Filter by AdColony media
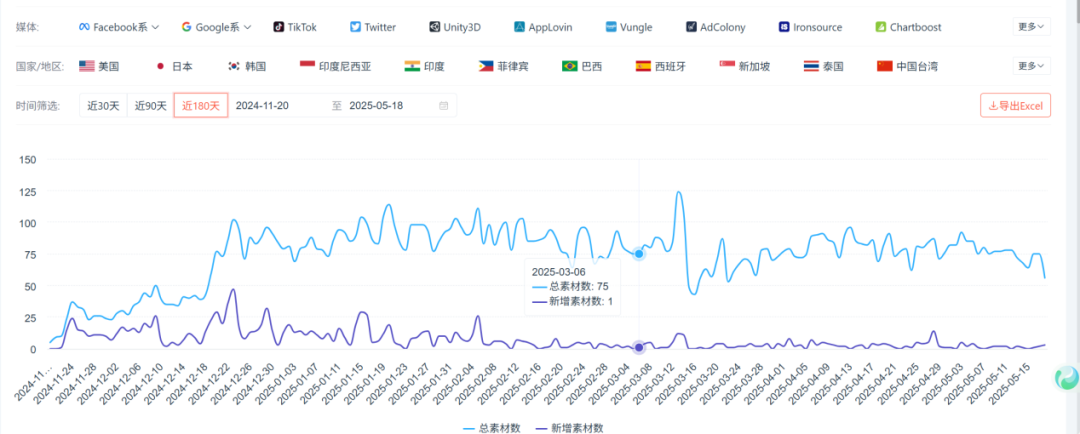 (x=715, y=28)
